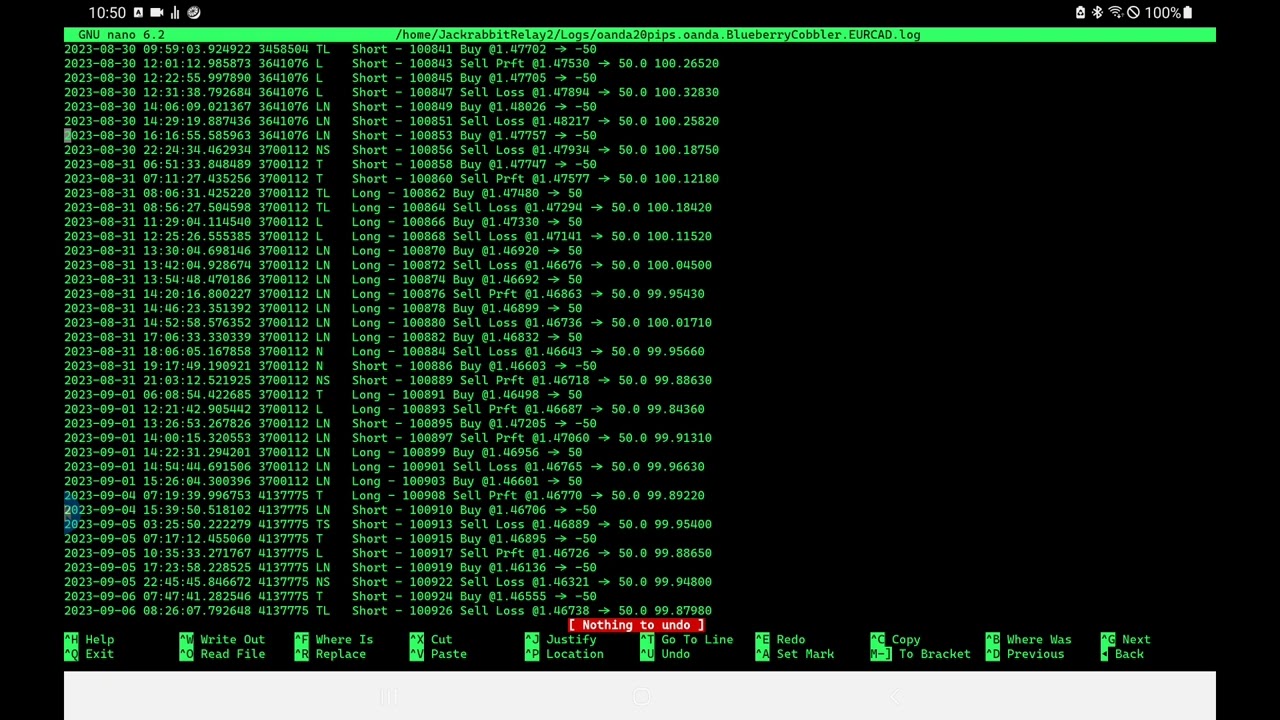
Task: Select the Copy shortcut
Action: [895, 639]
